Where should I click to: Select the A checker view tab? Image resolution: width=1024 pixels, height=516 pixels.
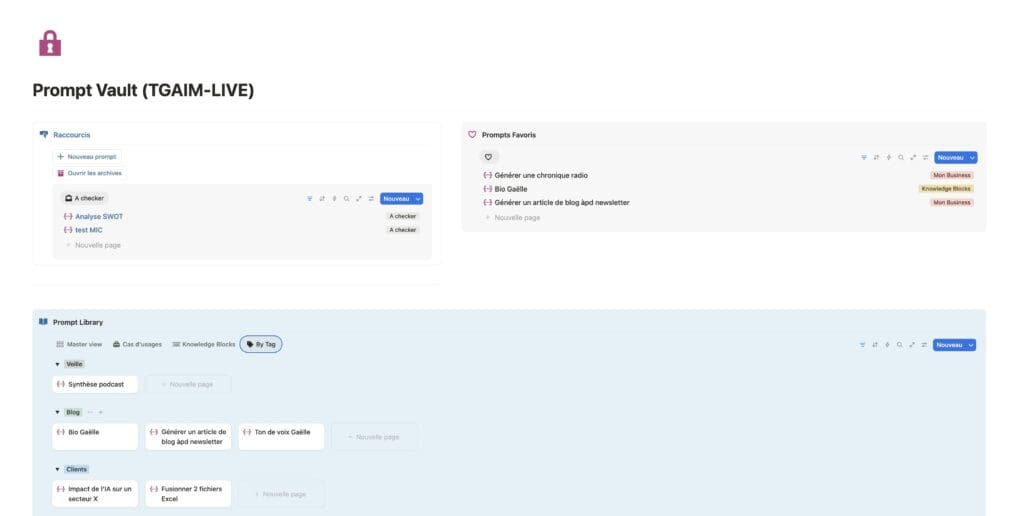point(85,198)
